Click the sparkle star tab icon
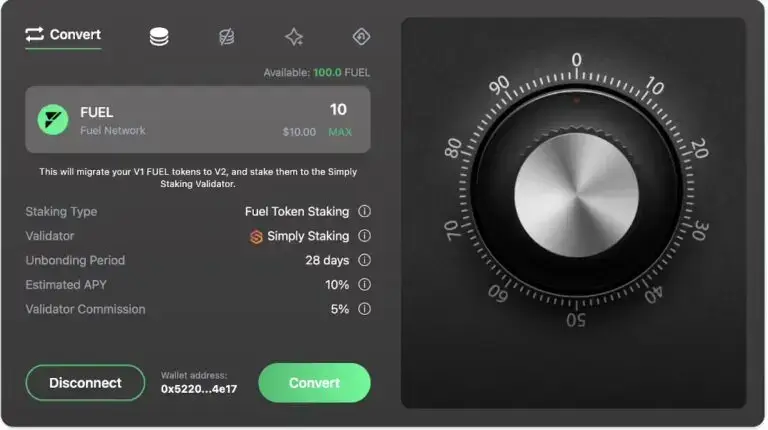 pyautogui.click(x=294, y=36)
